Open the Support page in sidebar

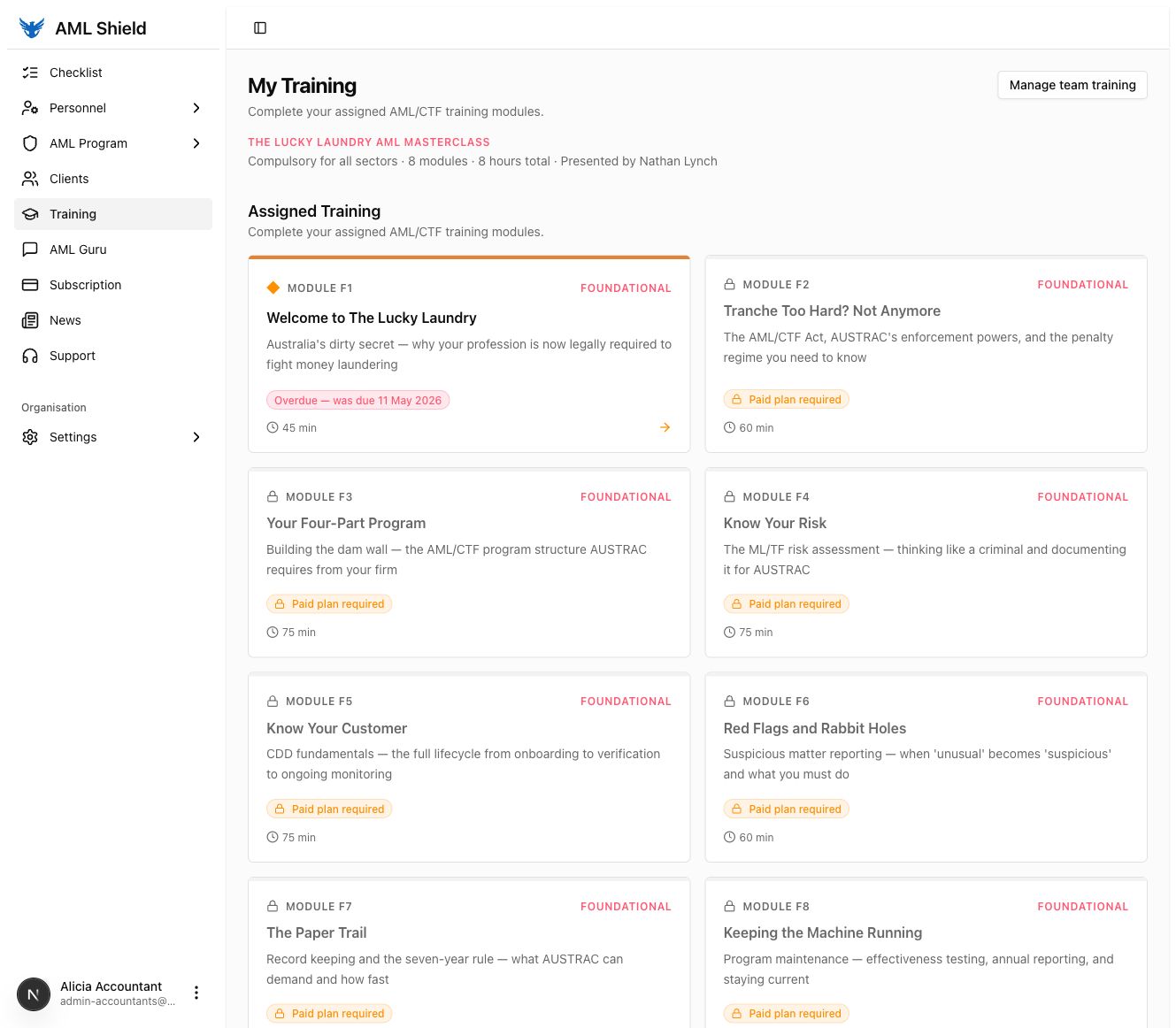click(x=113, y=356)
